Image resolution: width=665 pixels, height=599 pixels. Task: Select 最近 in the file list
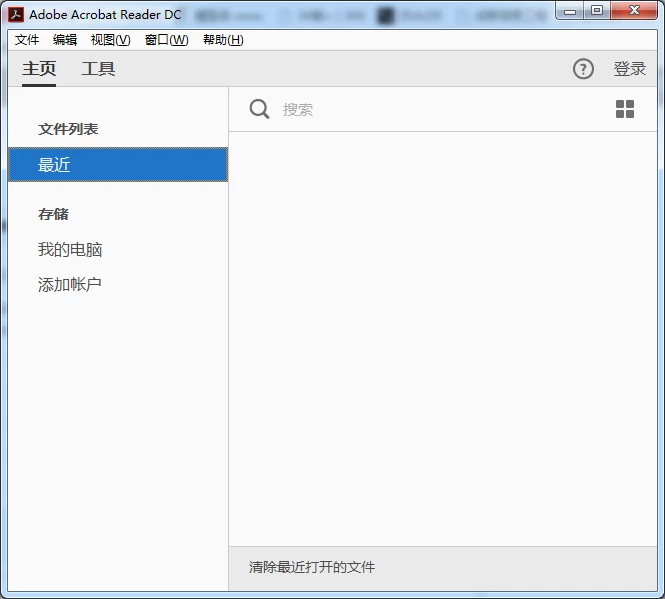pyautogui.click(x=118, y=165)
